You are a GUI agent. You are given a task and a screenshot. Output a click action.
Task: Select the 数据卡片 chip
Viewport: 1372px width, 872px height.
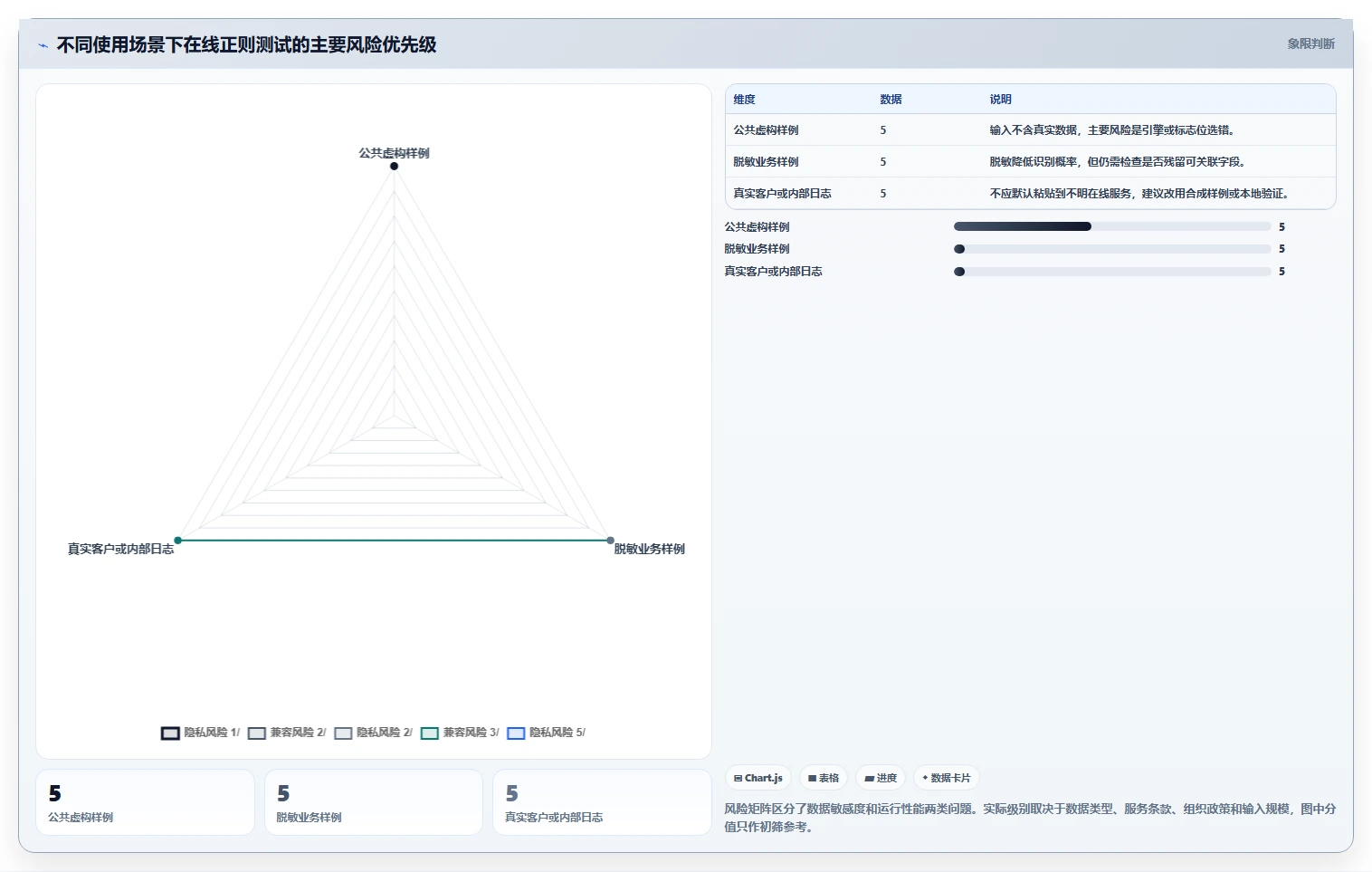click(x=947, y=778)
